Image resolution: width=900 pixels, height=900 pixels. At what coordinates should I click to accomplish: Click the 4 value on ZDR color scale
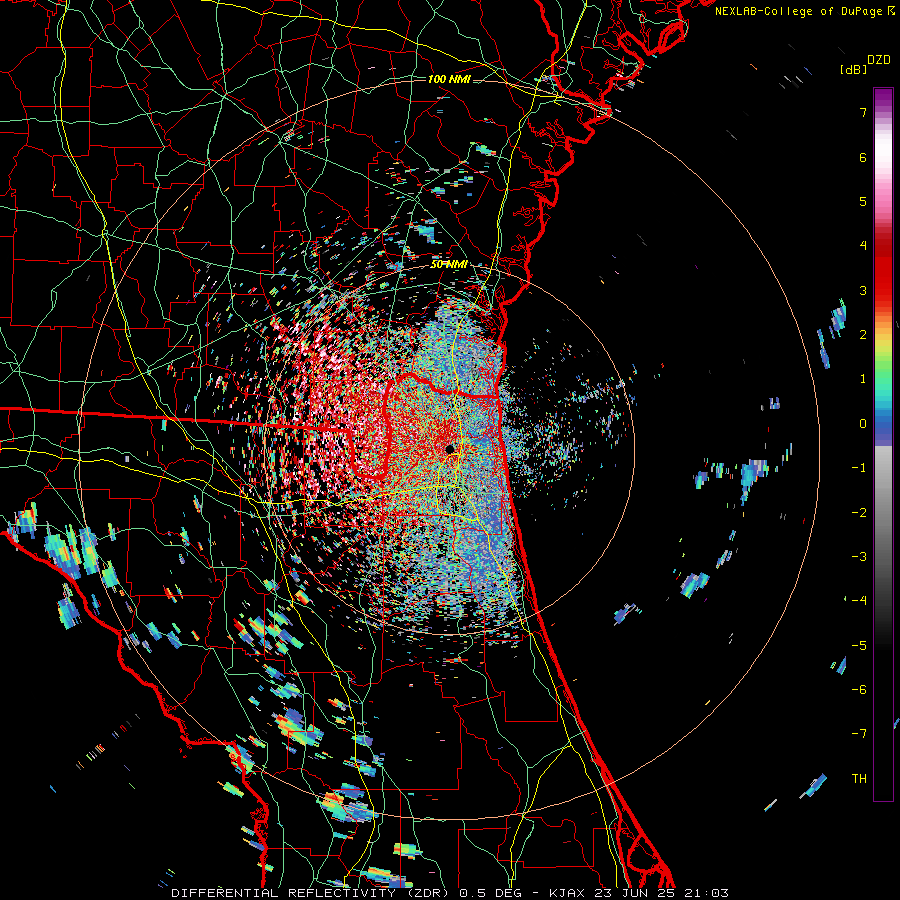[x=863, y=246]
